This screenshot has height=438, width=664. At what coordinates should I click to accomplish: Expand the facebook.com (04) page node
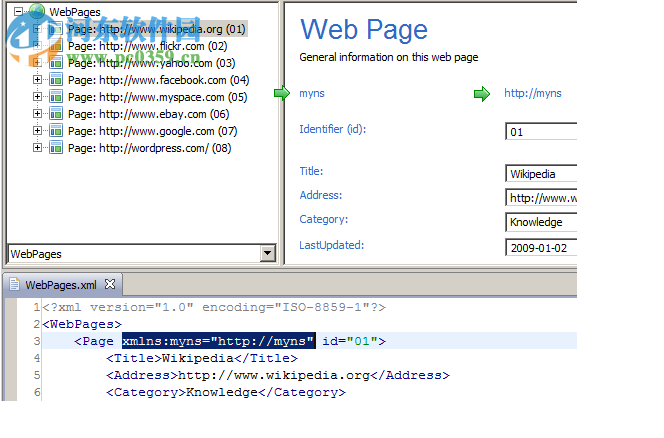click(37, 80)
